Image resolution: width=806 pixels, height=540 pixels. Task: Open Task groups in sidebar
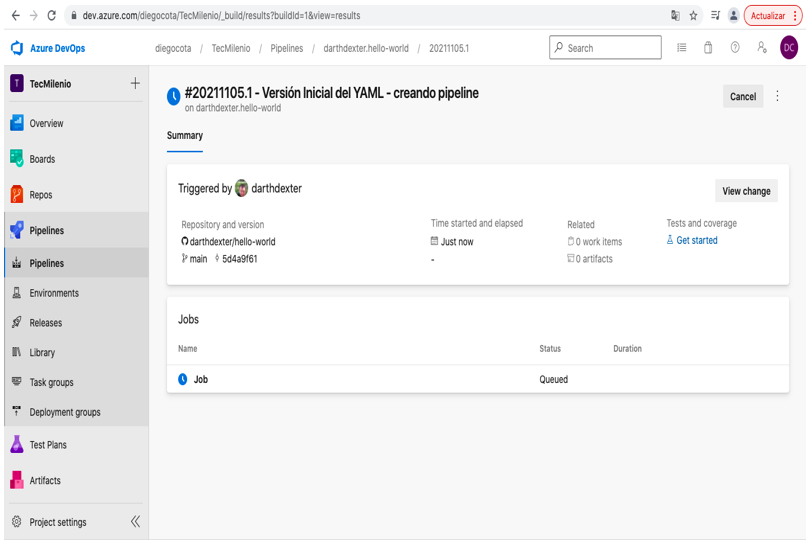(x=76, y=382)
